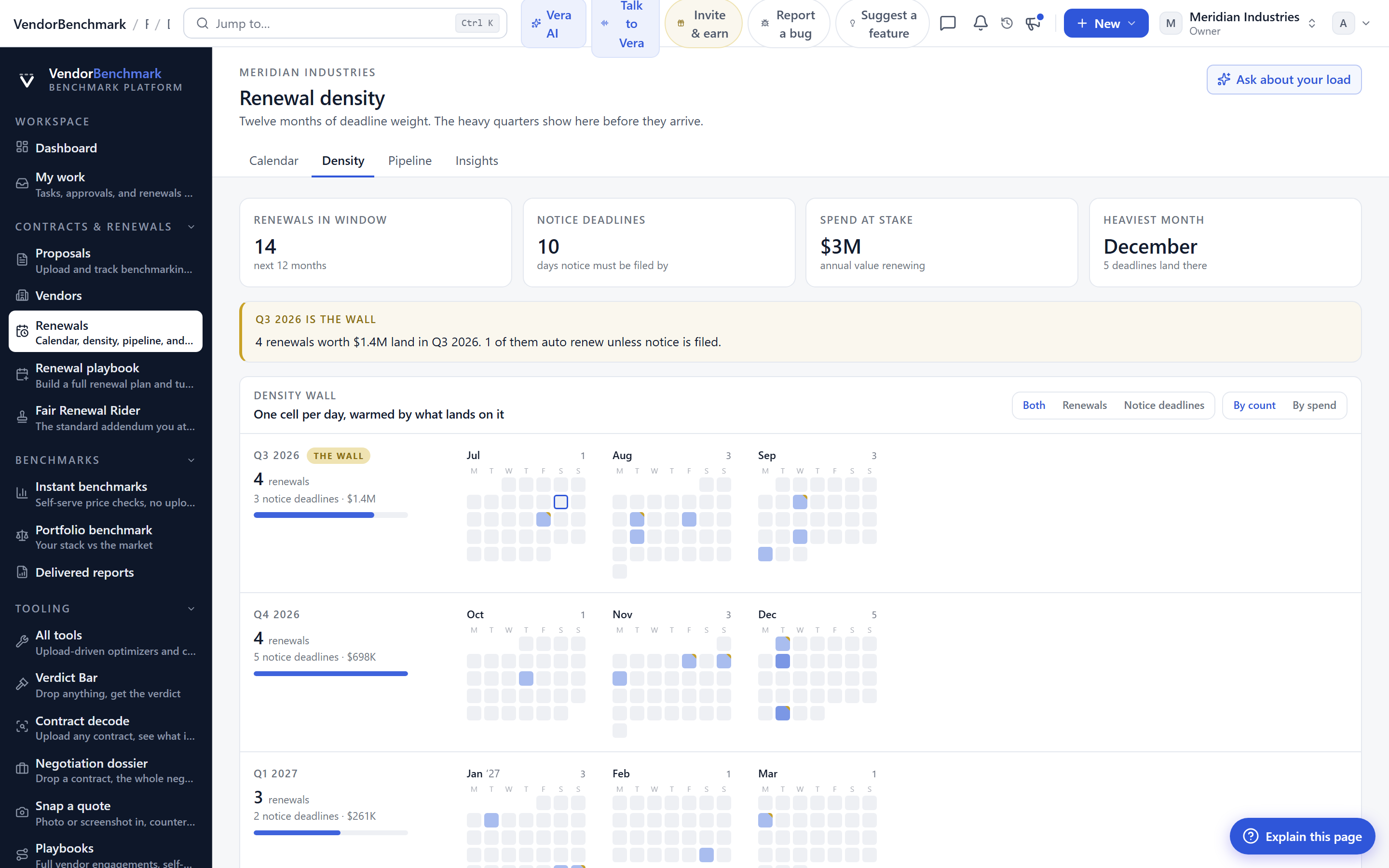Switch to the Insights tab

477,161
